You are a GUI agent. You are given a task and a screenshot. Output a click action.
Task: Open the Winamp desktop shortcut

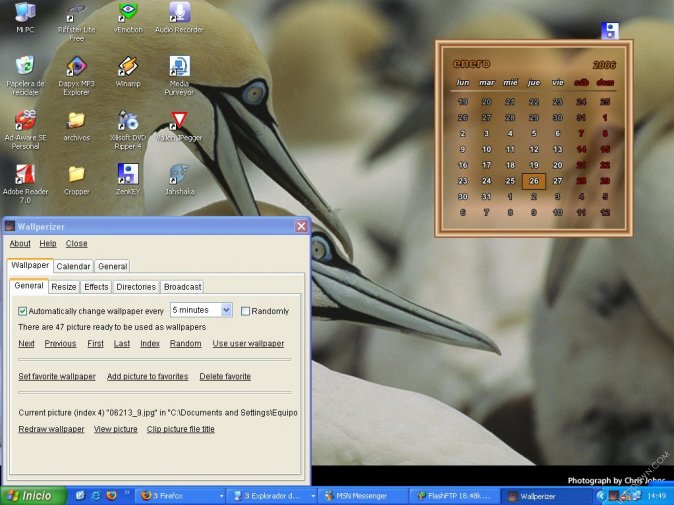click(x=128, y=67)
